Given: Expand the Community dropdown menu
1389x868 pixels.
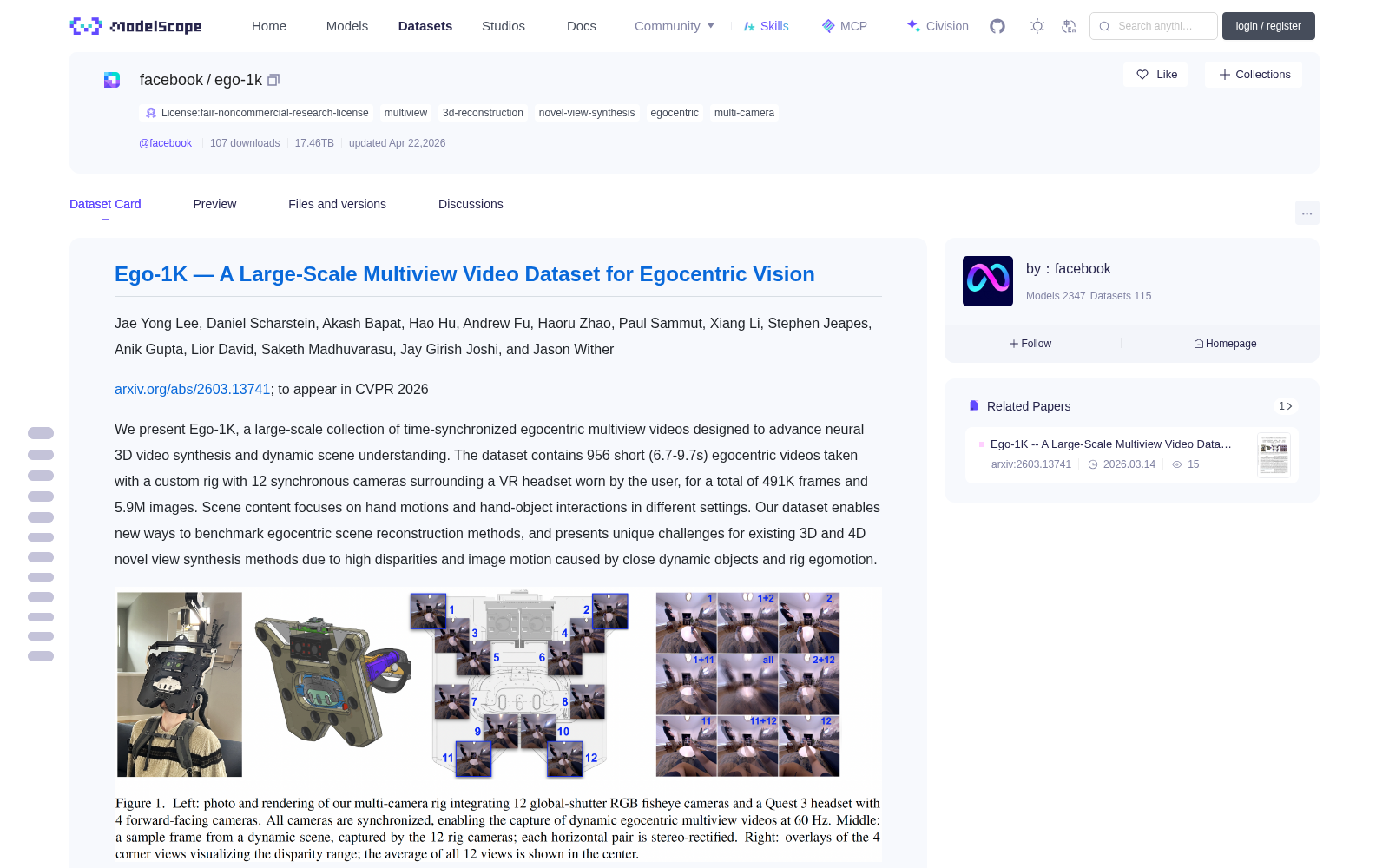Looking at the screenshot, I should 675,26.
